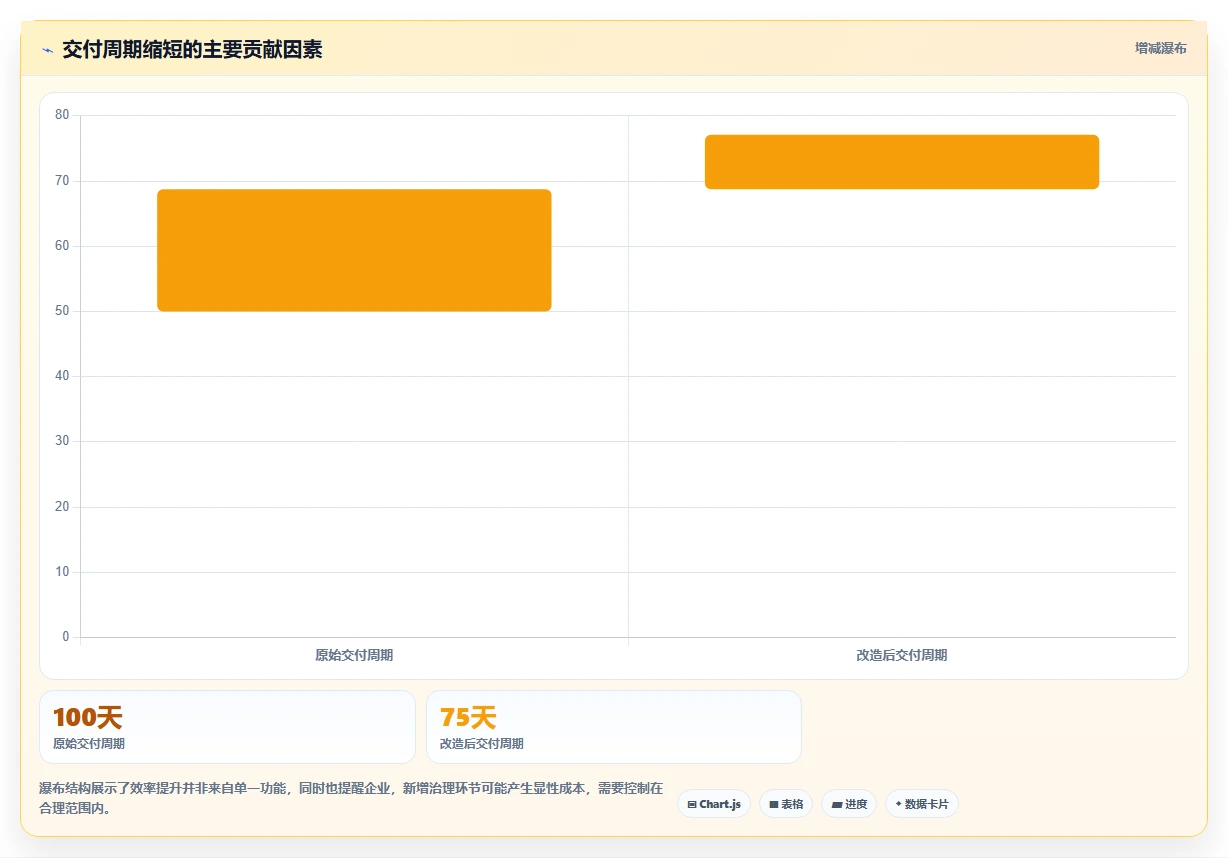The image size is (1228, 858).
Task: Click the y-axis value 20
Action: pos(62,507)
